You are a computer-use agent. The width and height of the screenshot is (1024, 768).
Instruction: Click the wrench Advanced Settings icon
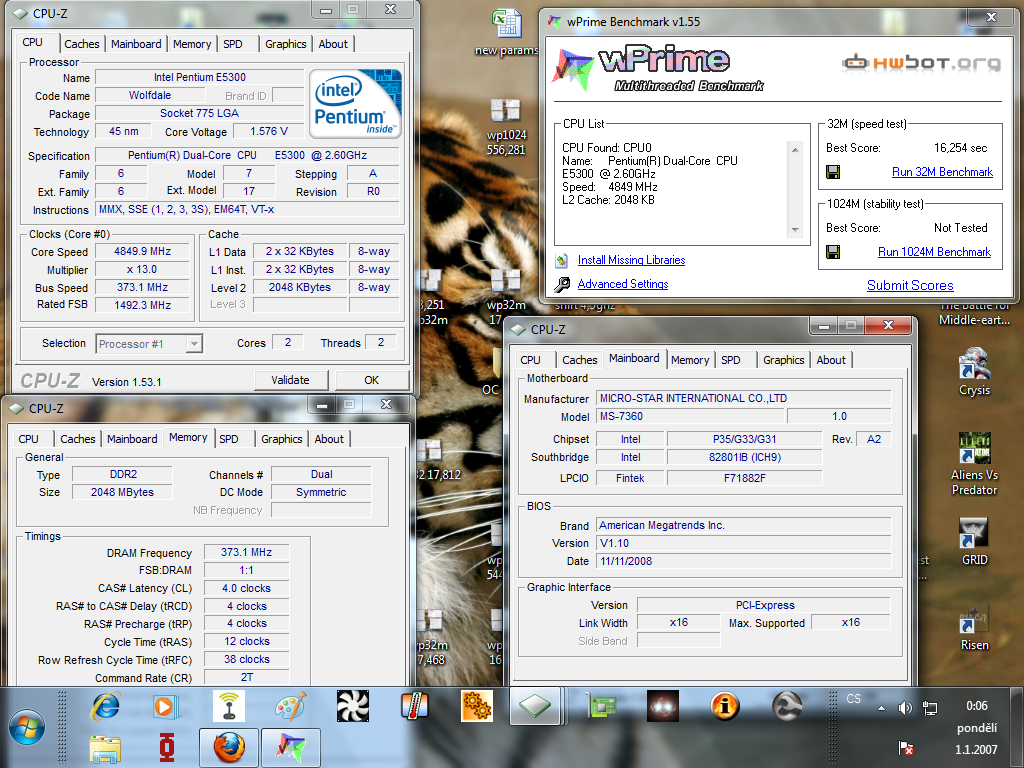(562, 284)
